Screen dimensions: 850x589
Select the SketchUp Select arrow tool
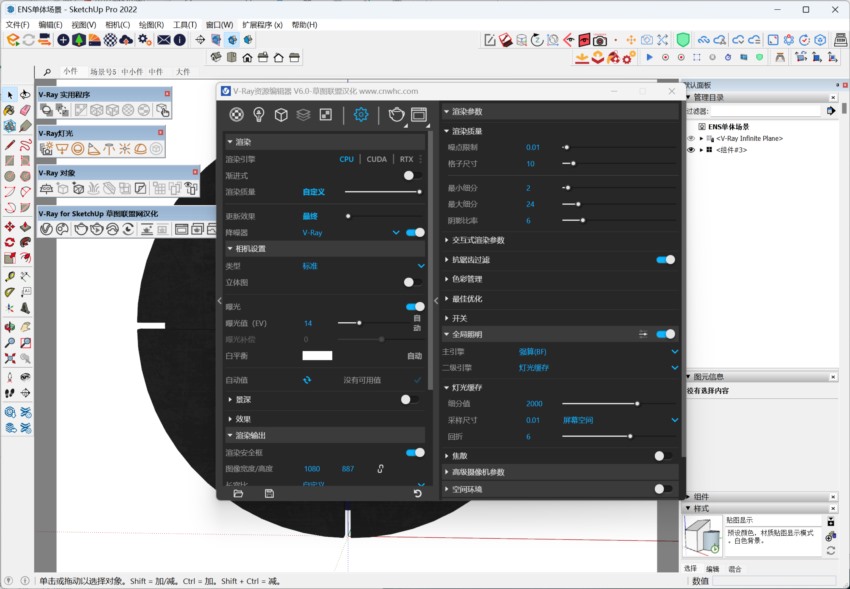click(10, 95)
